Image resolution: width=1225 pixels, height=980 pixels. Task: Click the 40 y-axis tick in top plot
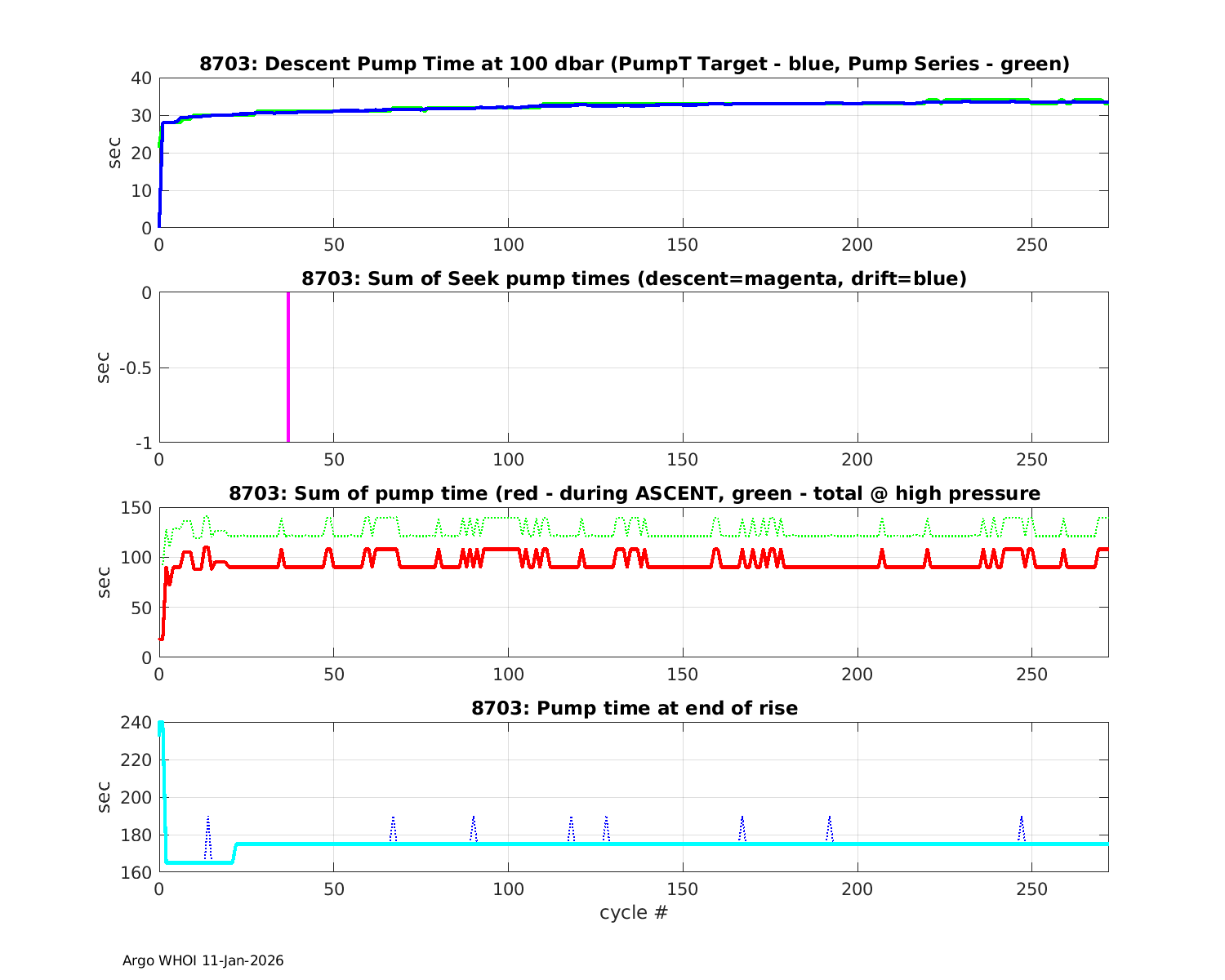coord(141,78)
